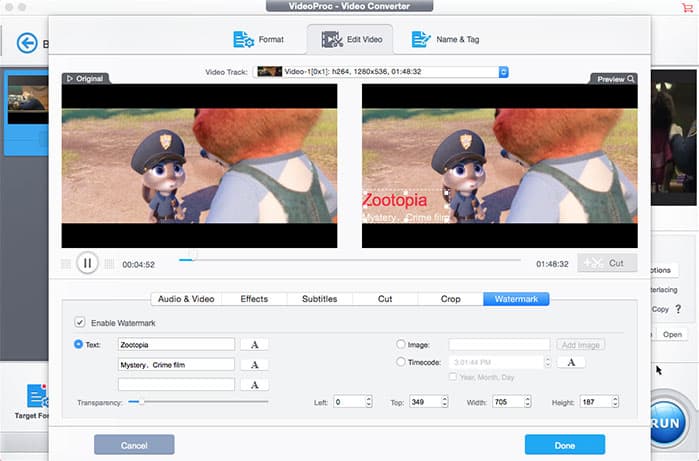This screenshot has width=699, height=461.
Task: Open the Subtitles tab
Action: coord(319,299)
